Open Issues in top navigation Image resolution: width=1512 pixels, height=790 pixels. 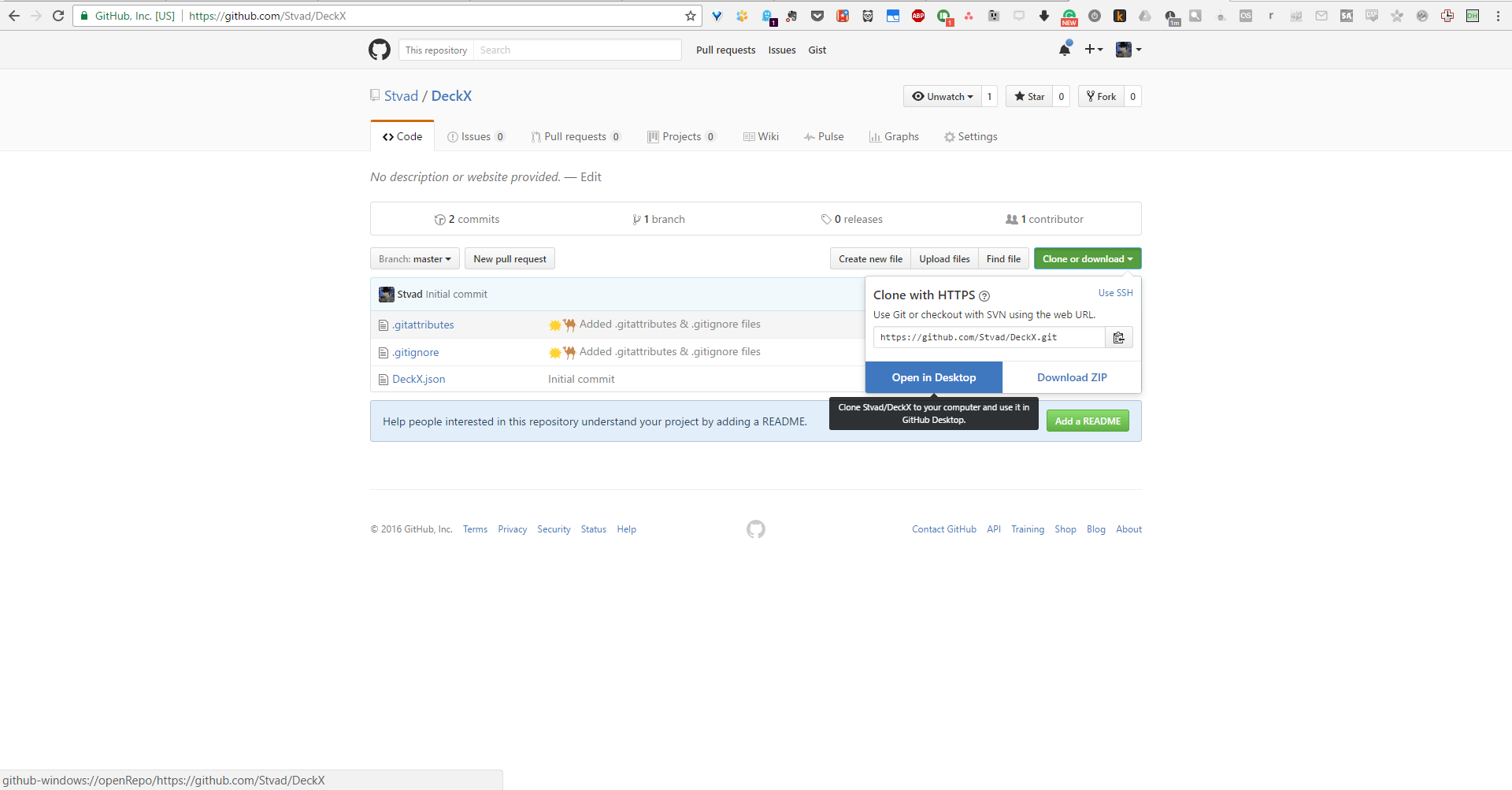782,50
